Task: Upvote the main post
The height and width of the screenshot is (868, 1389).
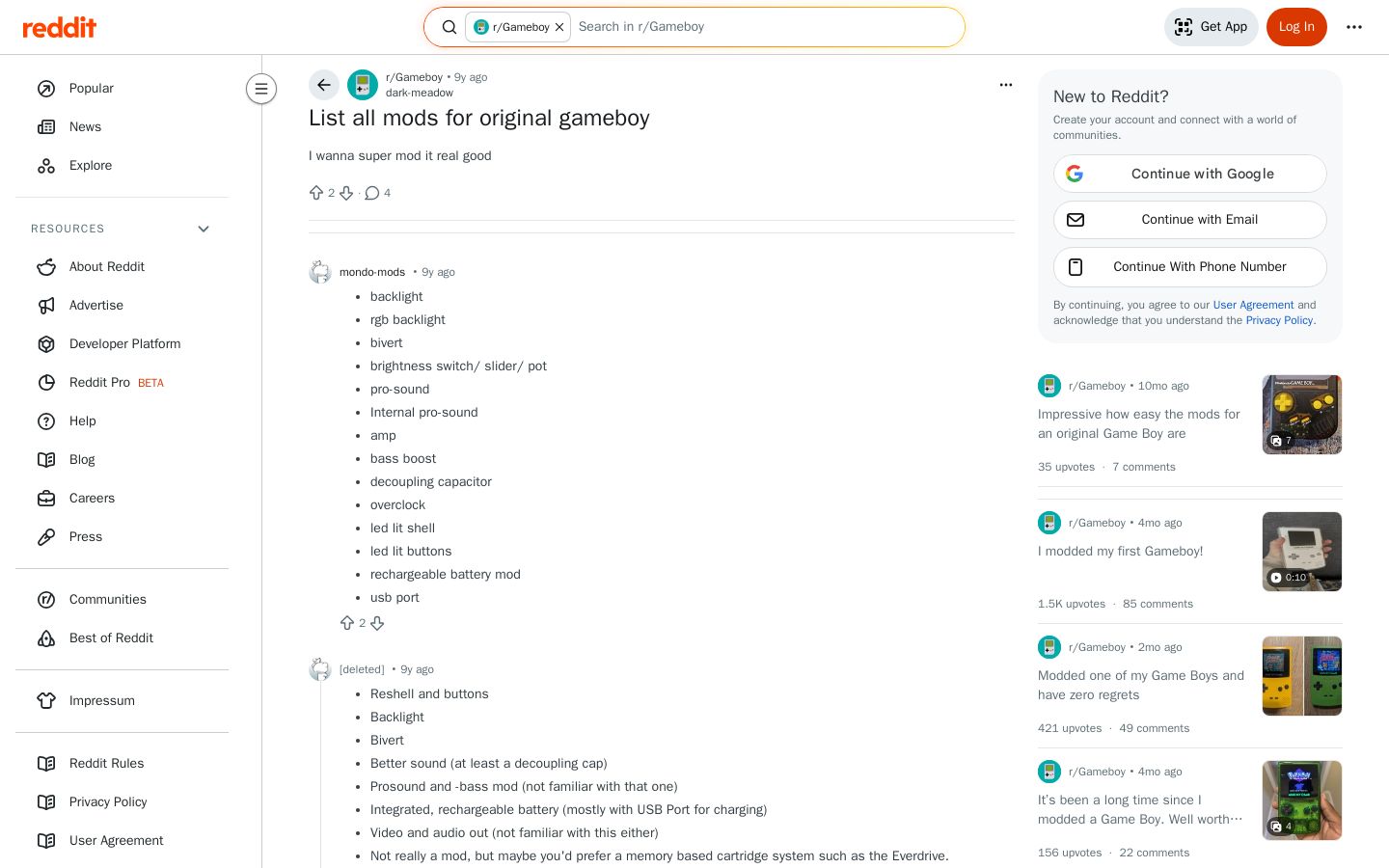Action: (316, 193)
